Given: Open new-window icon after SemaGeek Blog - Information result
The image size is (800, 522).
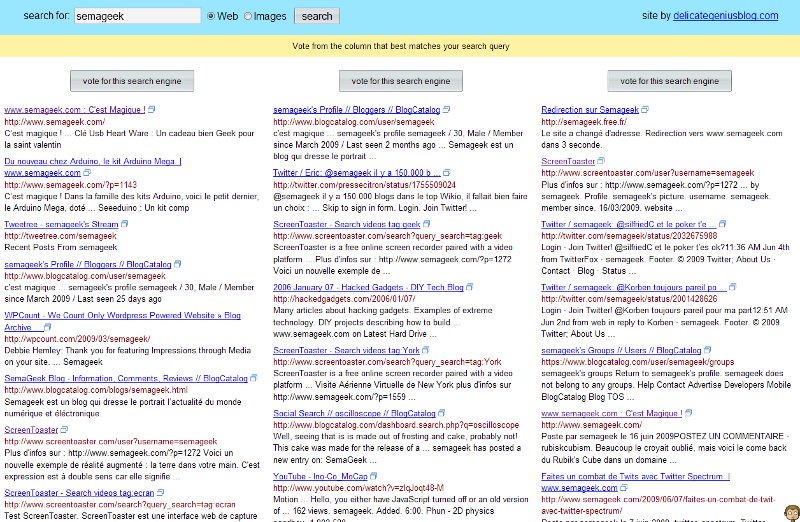Looking at the screenshot, I should point(254,378).
